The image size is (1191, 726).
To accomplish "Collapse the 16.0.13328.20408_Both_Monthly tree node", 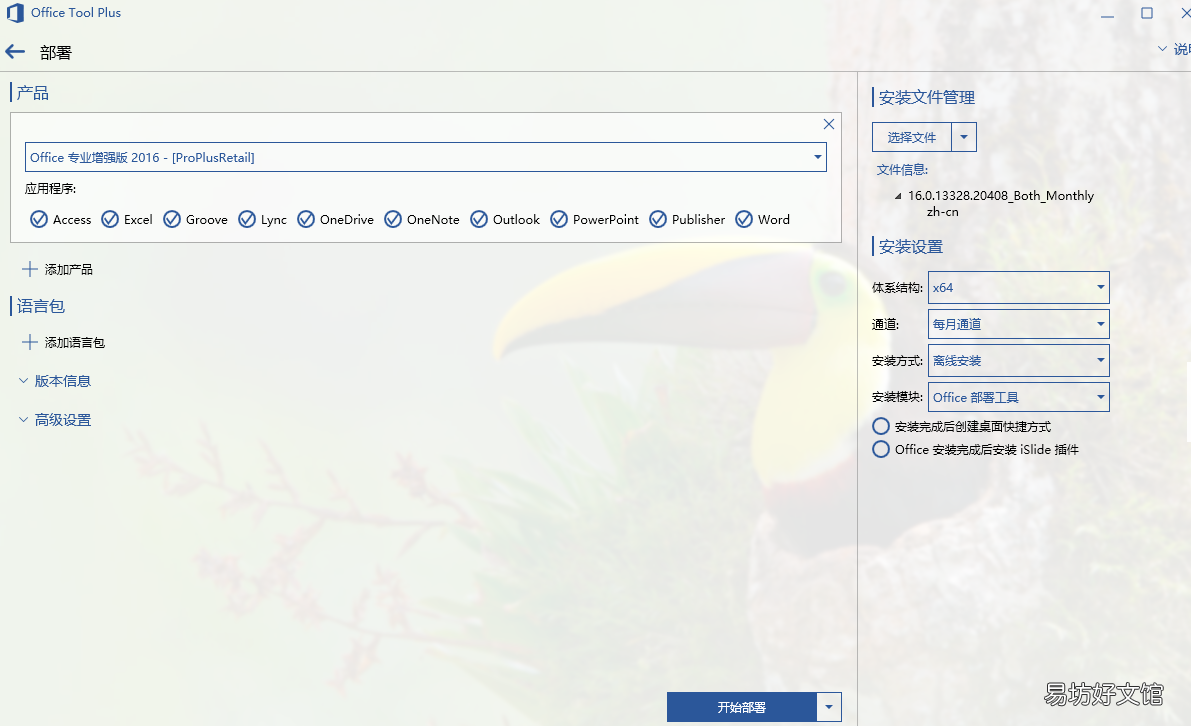I will click(898, 196).
